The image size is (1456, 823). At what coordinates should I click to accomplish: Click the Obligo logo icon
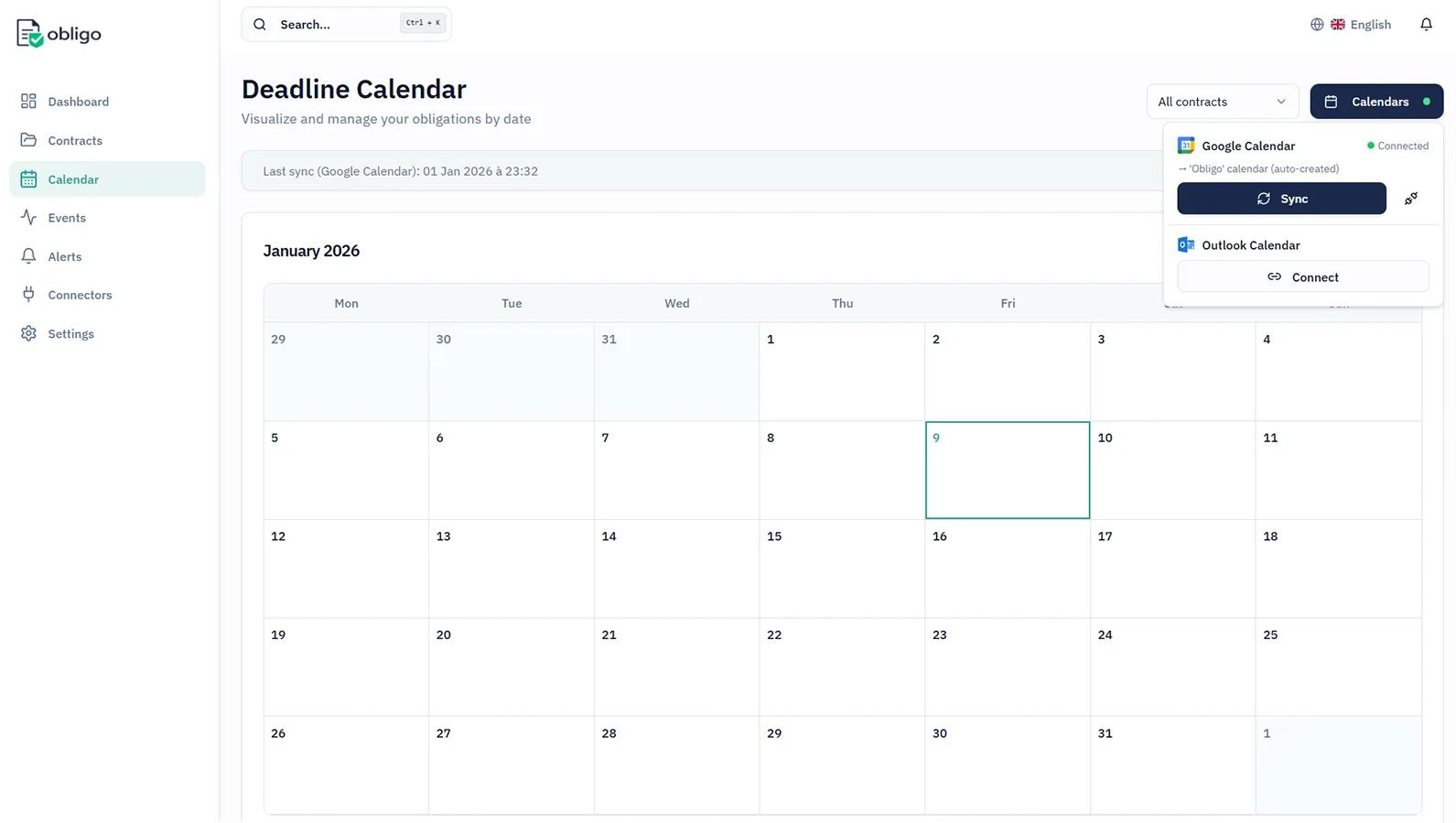point(29,34)
